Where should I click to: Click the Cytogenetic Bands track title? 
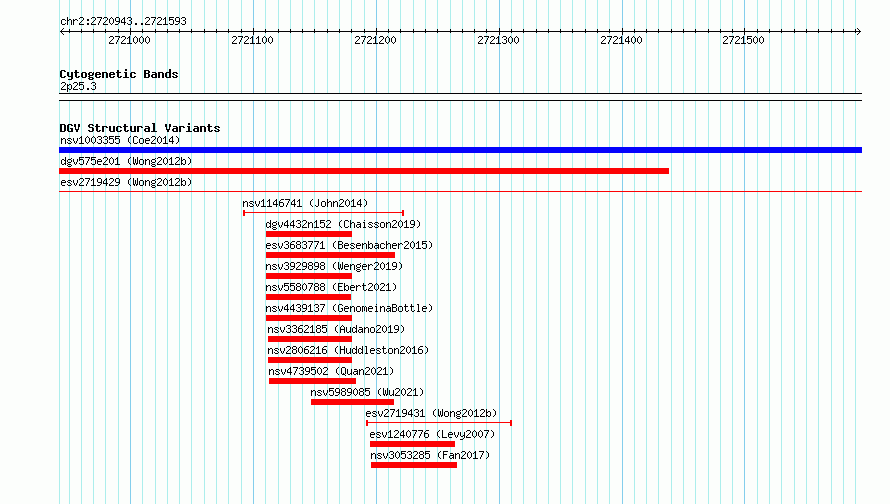(119, 74)
